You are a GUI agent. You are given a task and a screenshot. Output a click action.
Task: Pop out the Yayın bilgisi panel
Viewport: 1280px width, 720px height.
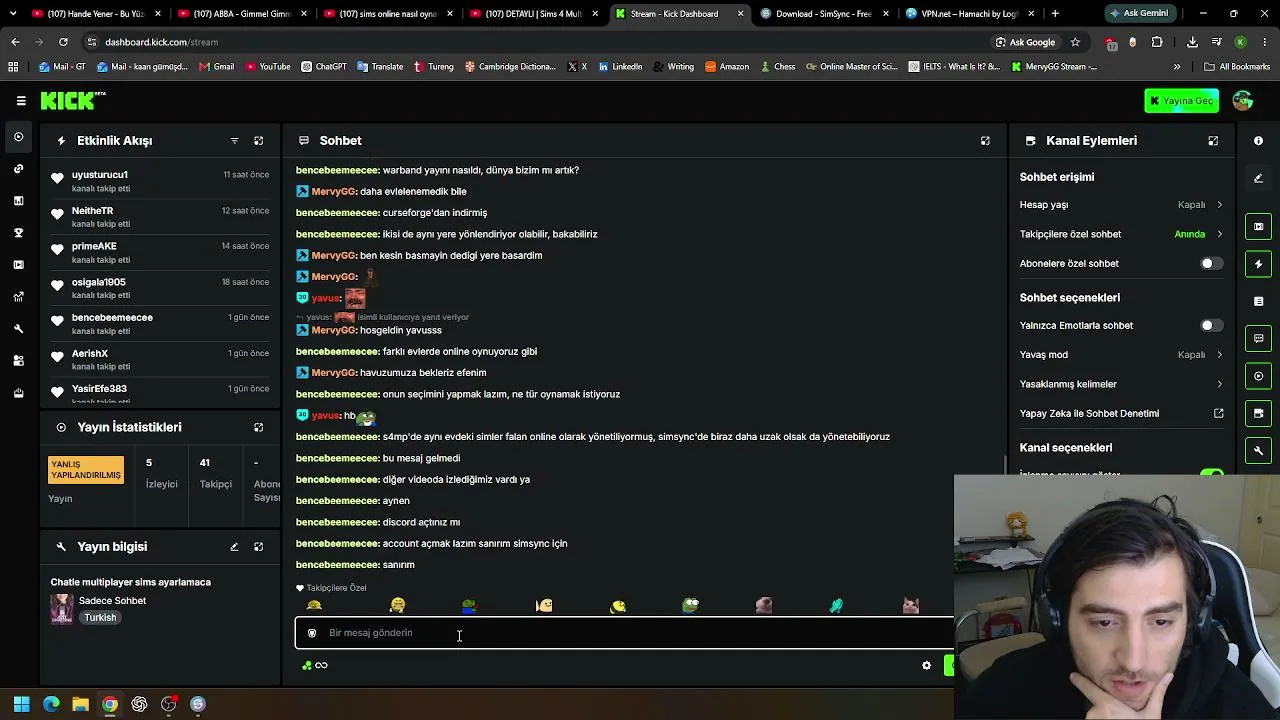(258, 547)
